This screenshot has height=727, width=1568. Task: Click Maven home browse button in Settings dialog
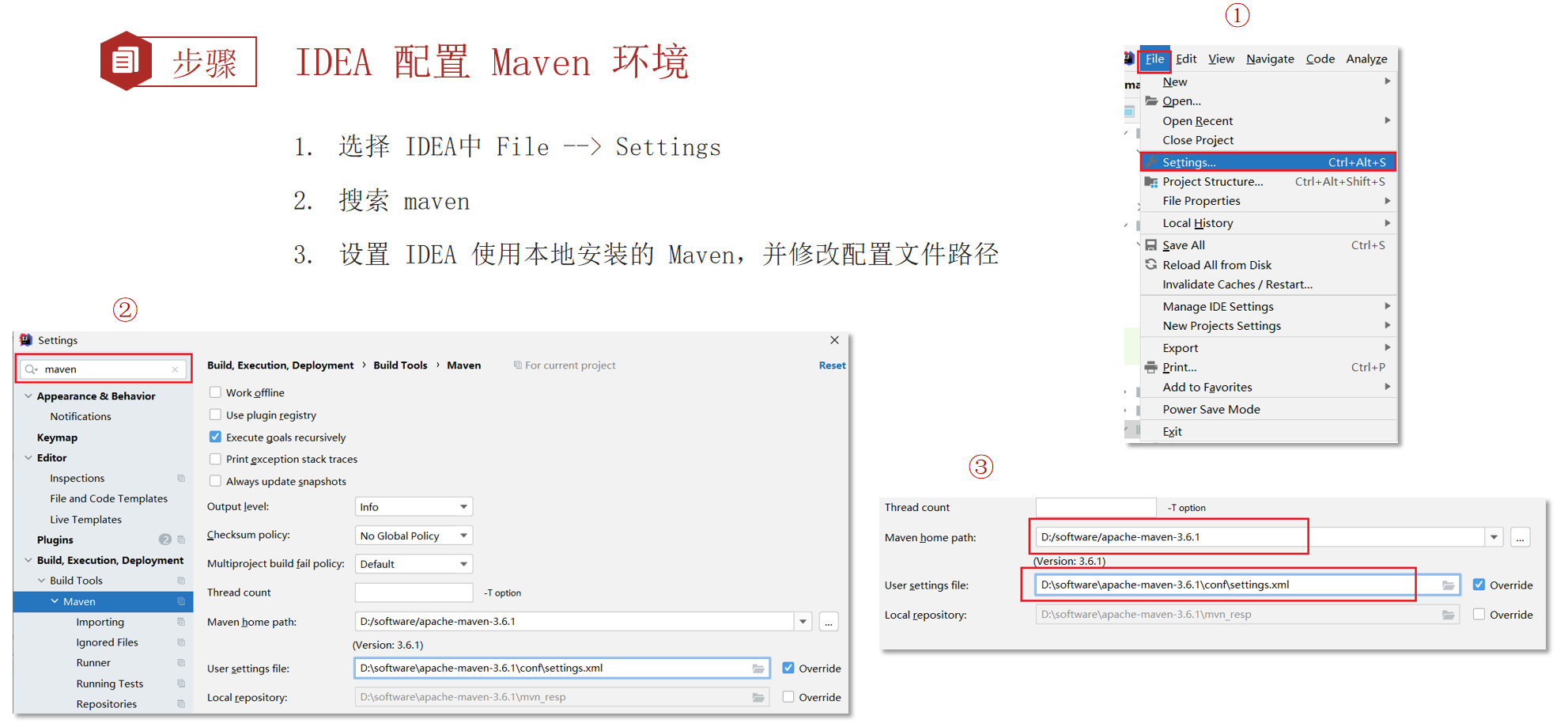(829, 622)
